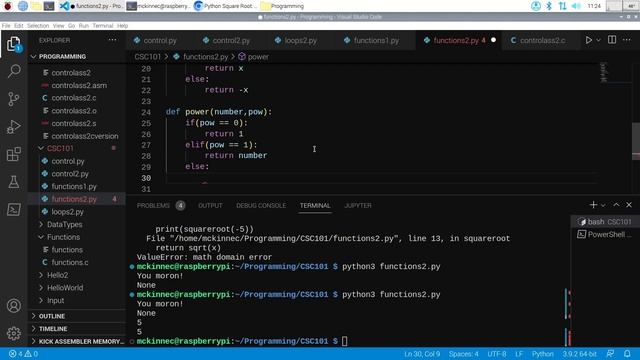The image size is (640, 360).
Task: Click the volume tray icon
Action: click(576, 6)
